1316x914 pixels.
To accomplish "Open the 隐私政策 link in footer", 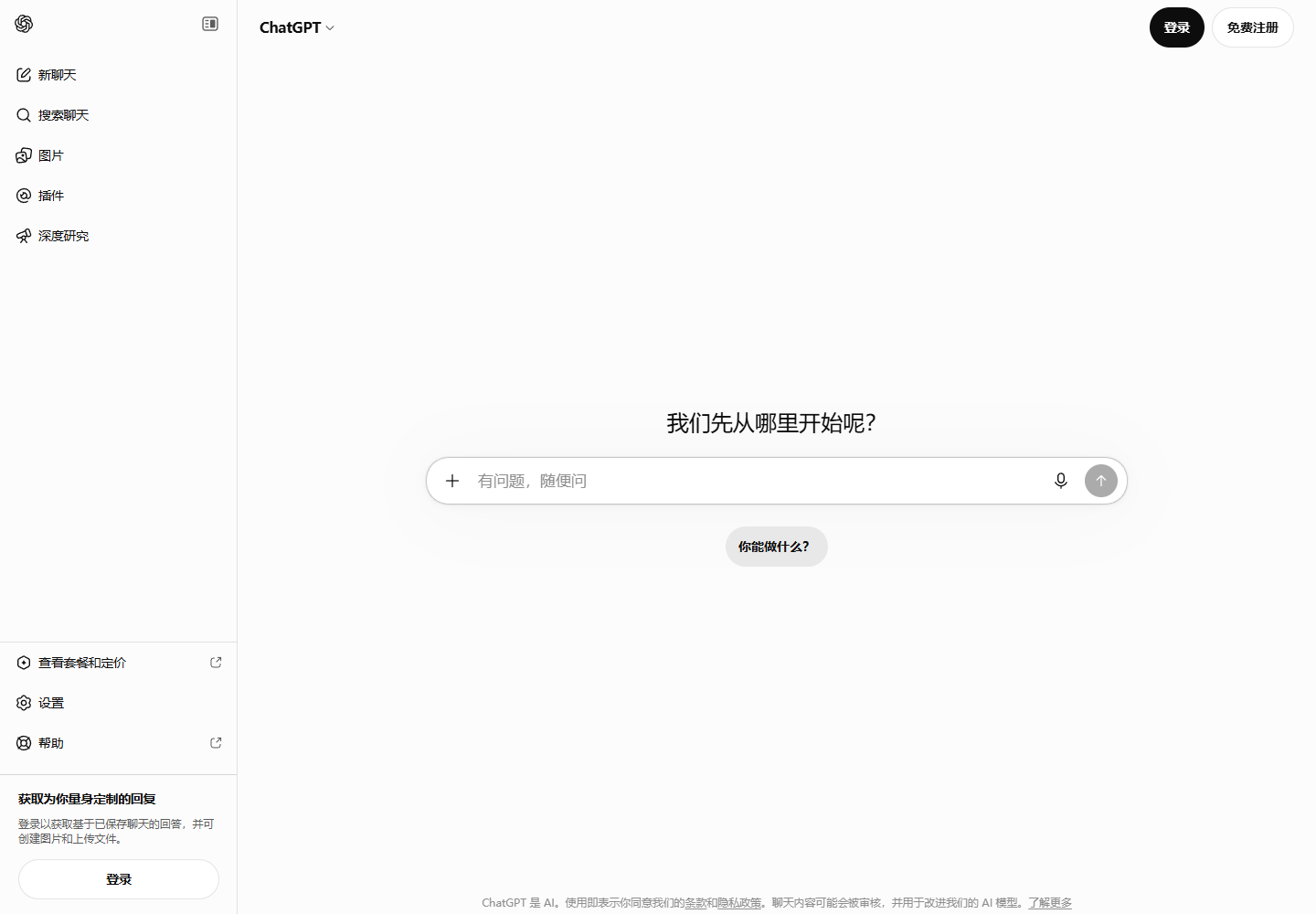I will point(739,903).
